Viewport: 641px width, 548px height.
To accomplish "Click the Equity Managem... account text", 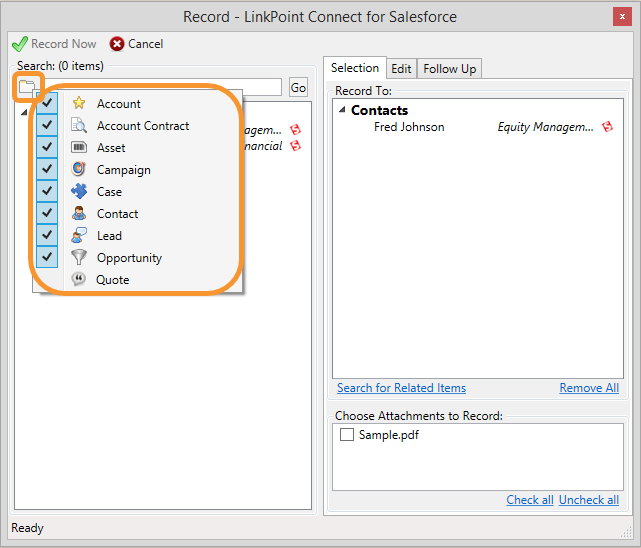I will pos(545,127).
